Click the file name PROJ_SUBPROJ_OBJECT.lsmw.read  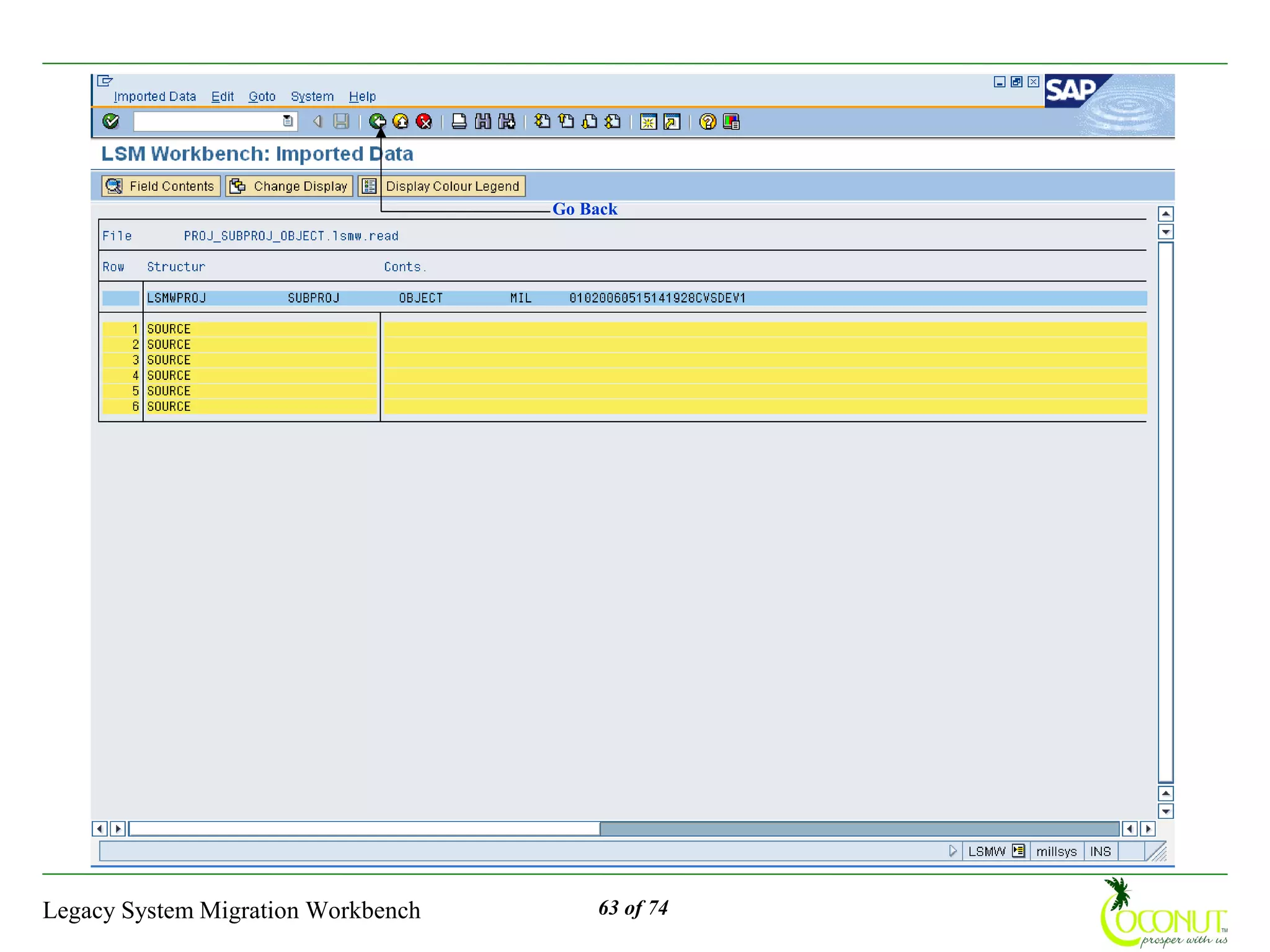point(291,236)
